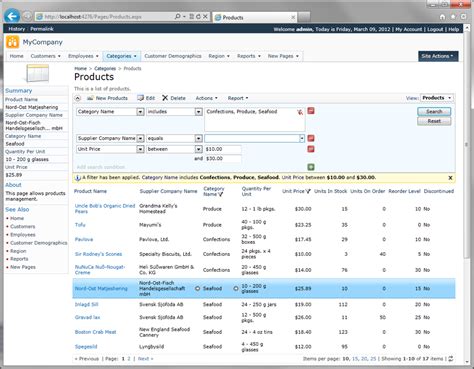Viewport: 474px width, 369px height.
Task: Click the browser forward arrow button
Action: [x=27, y=16]
